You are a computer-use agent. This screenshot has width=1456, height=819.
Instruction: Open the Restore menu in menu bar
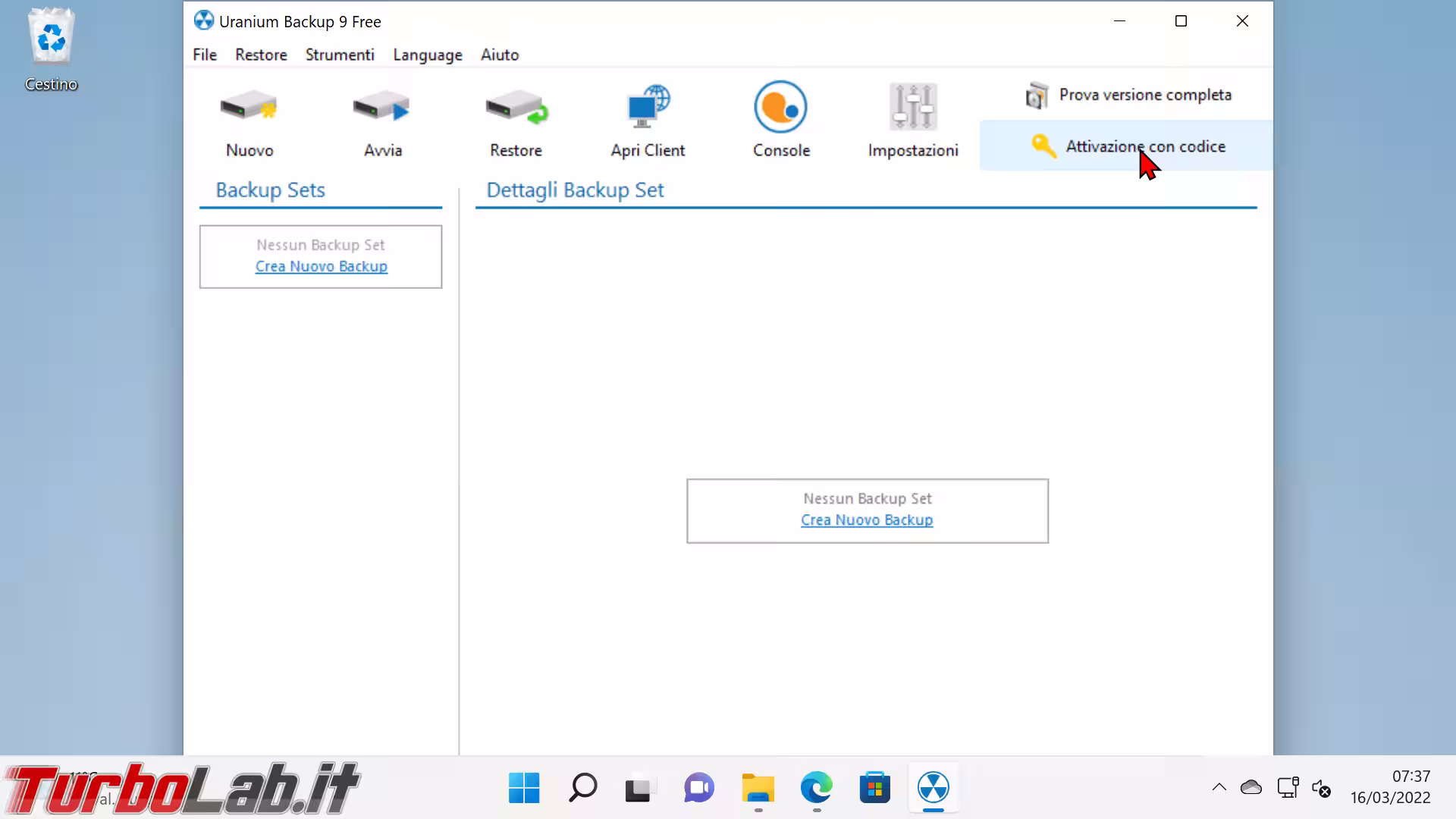261,55
